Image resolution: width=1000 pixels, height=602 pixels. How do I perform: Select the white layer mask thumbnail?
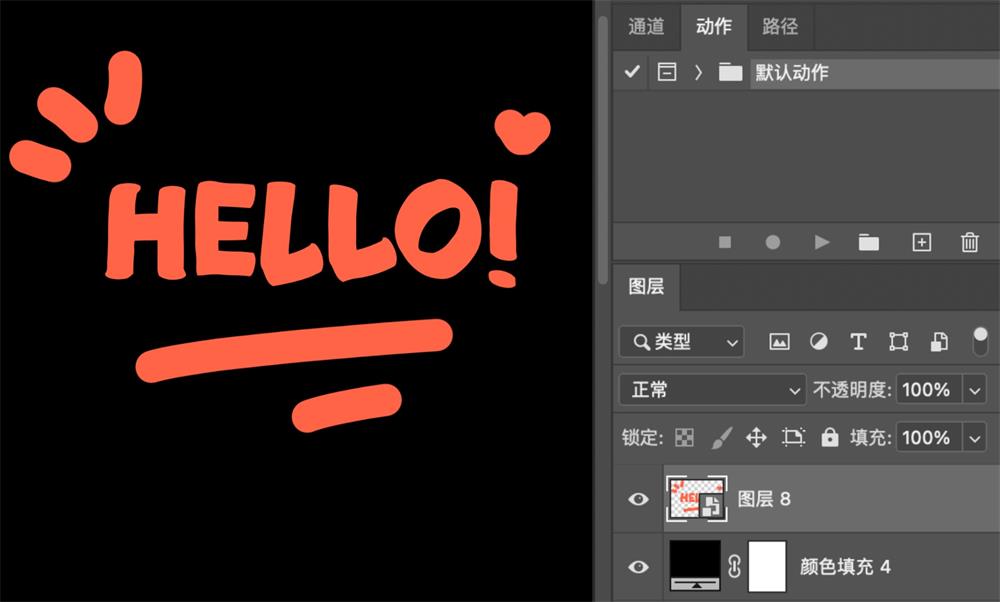(x=767, y=566)
